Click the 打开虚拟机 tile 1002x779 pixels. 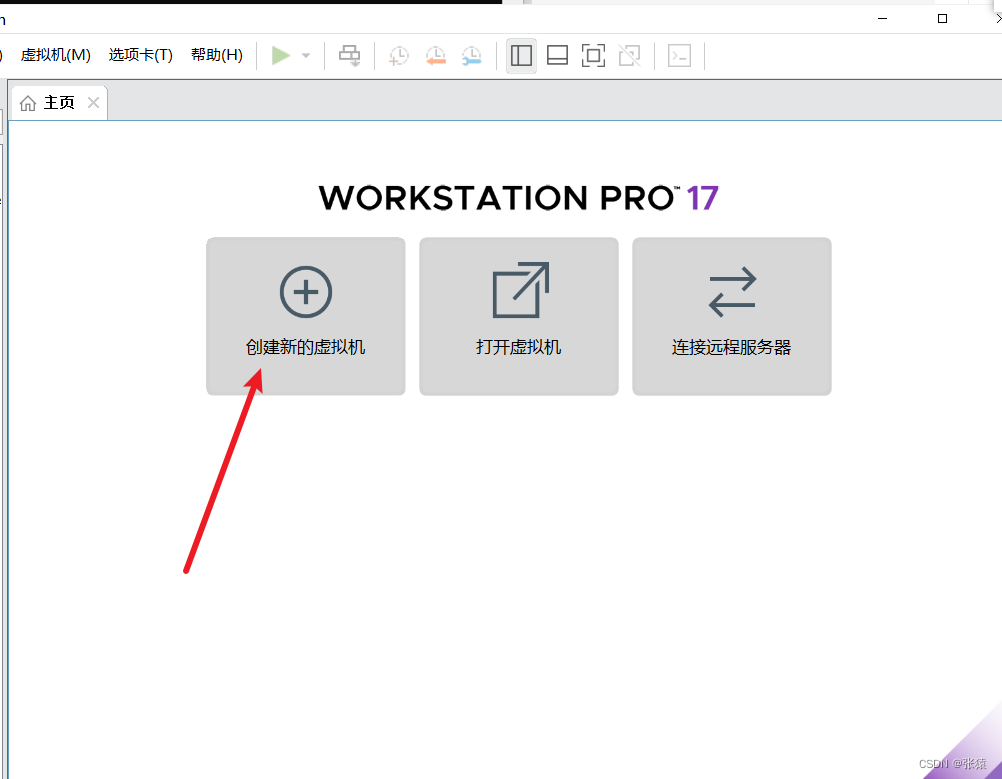(519, 316)
